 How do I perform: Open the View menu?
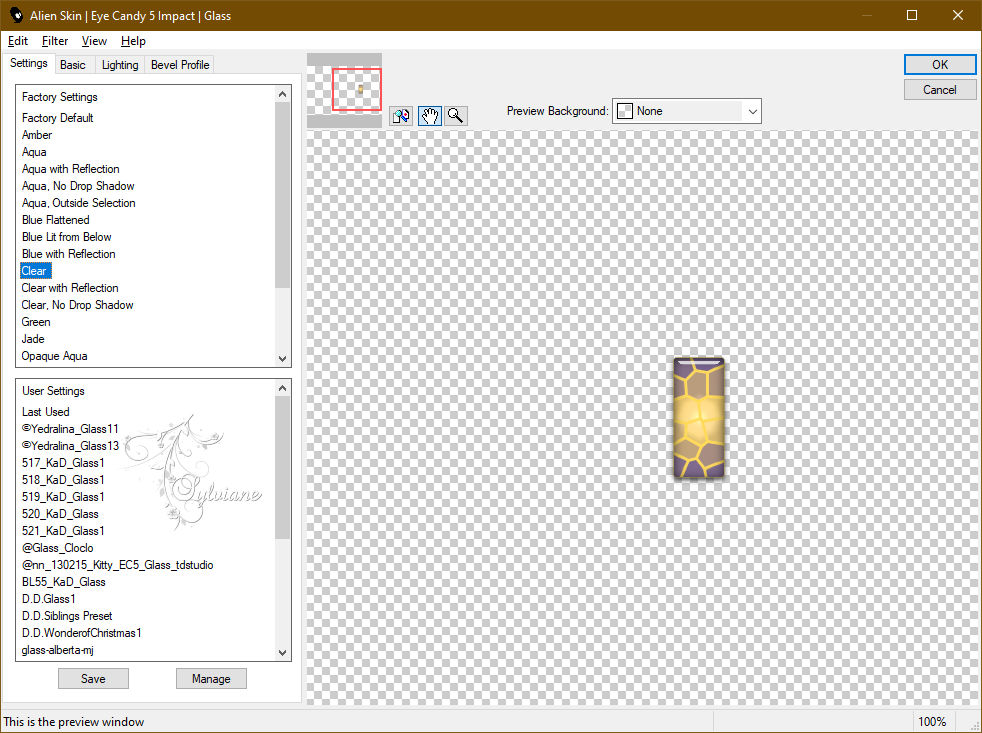[94, 41]
